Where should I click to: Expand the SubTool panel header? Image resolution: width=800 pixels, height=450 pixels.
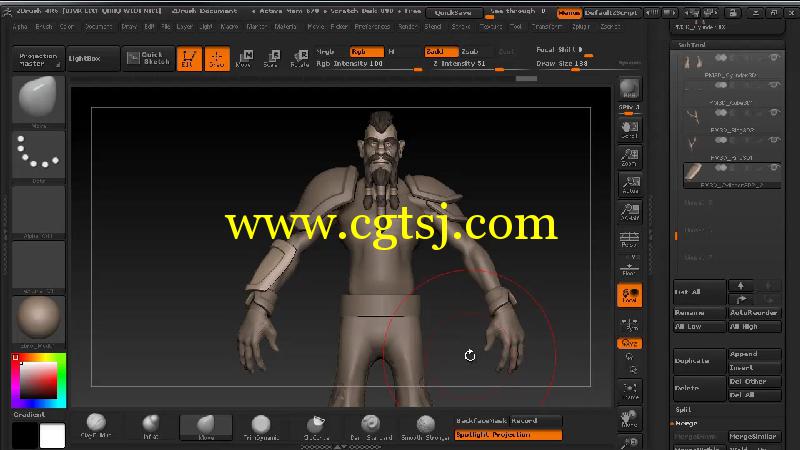[691, 45]
